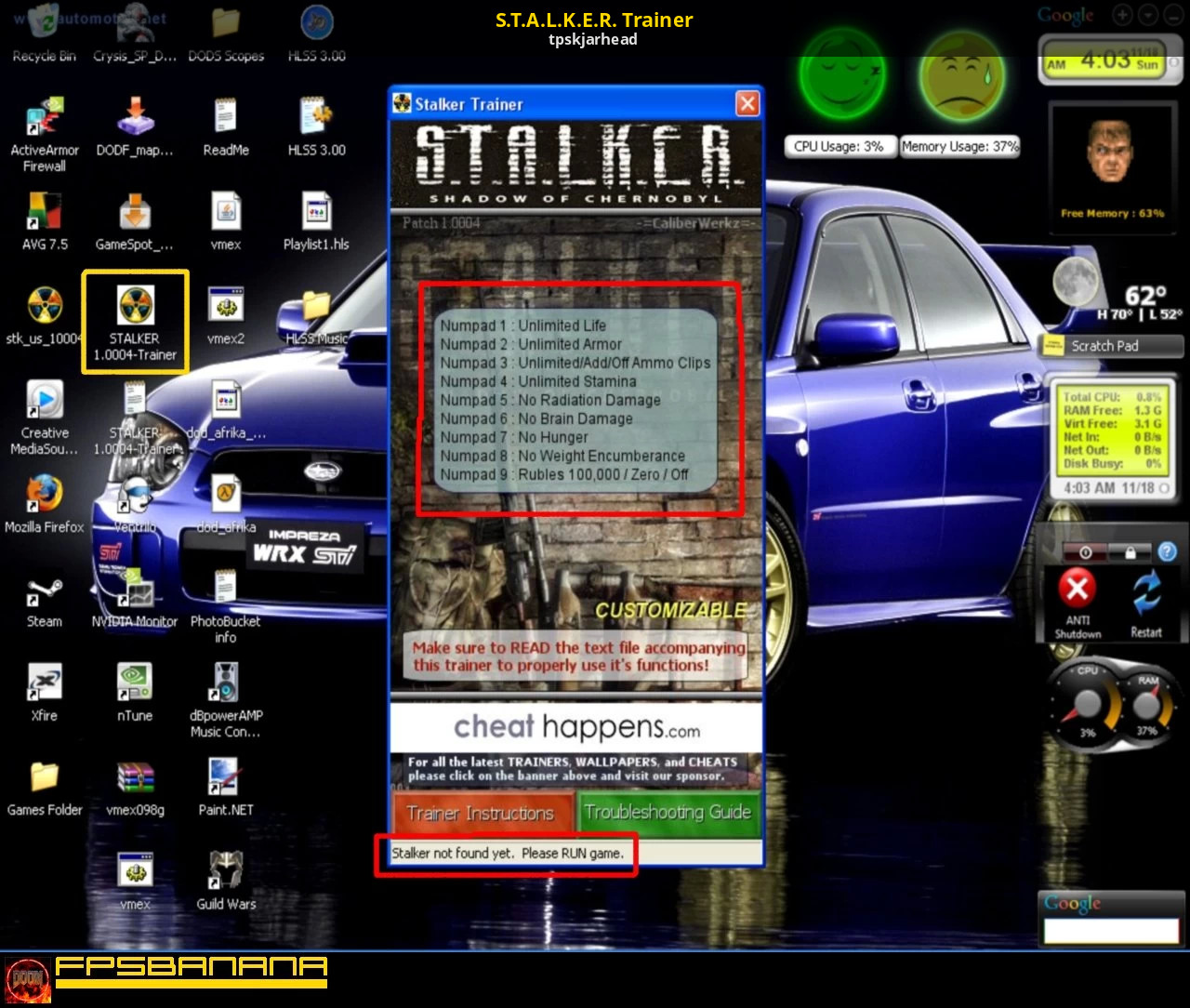Launch the ActiveArmor Firewall shortcut
This screenshot has width=1190, height=1008.
pos(44,135)
